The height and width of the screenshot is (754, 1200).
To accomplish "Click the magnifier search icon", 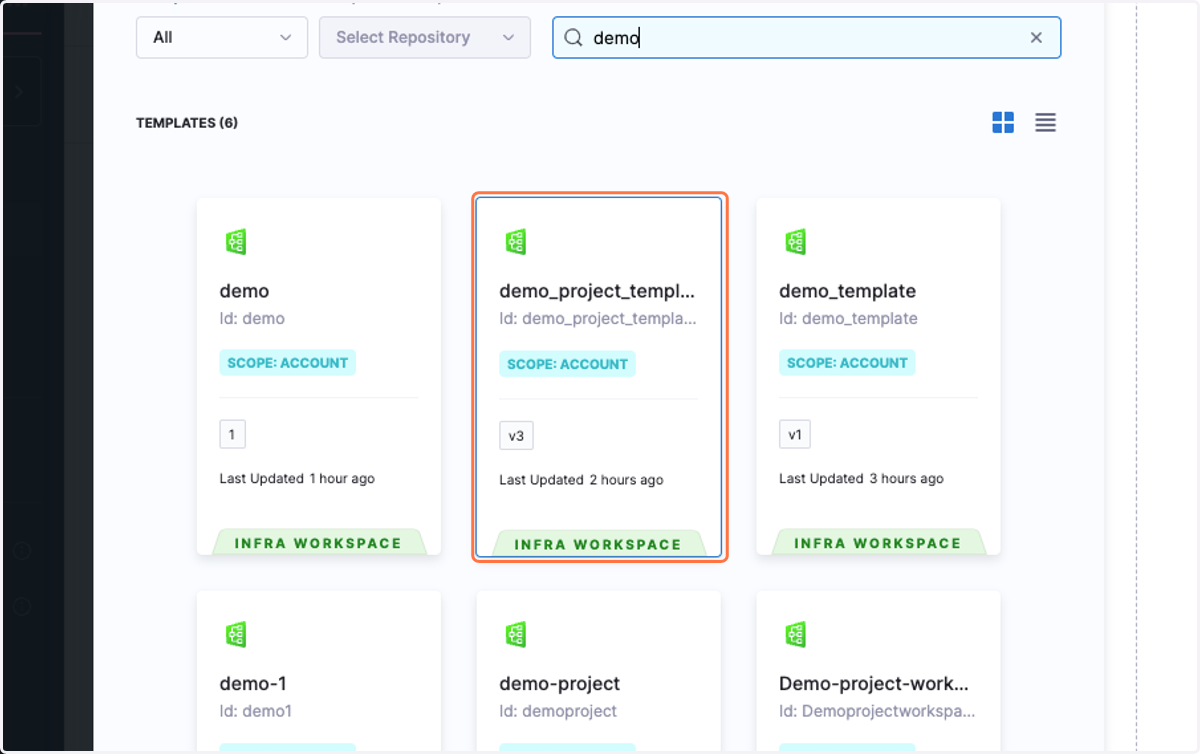I will (573, 37).
